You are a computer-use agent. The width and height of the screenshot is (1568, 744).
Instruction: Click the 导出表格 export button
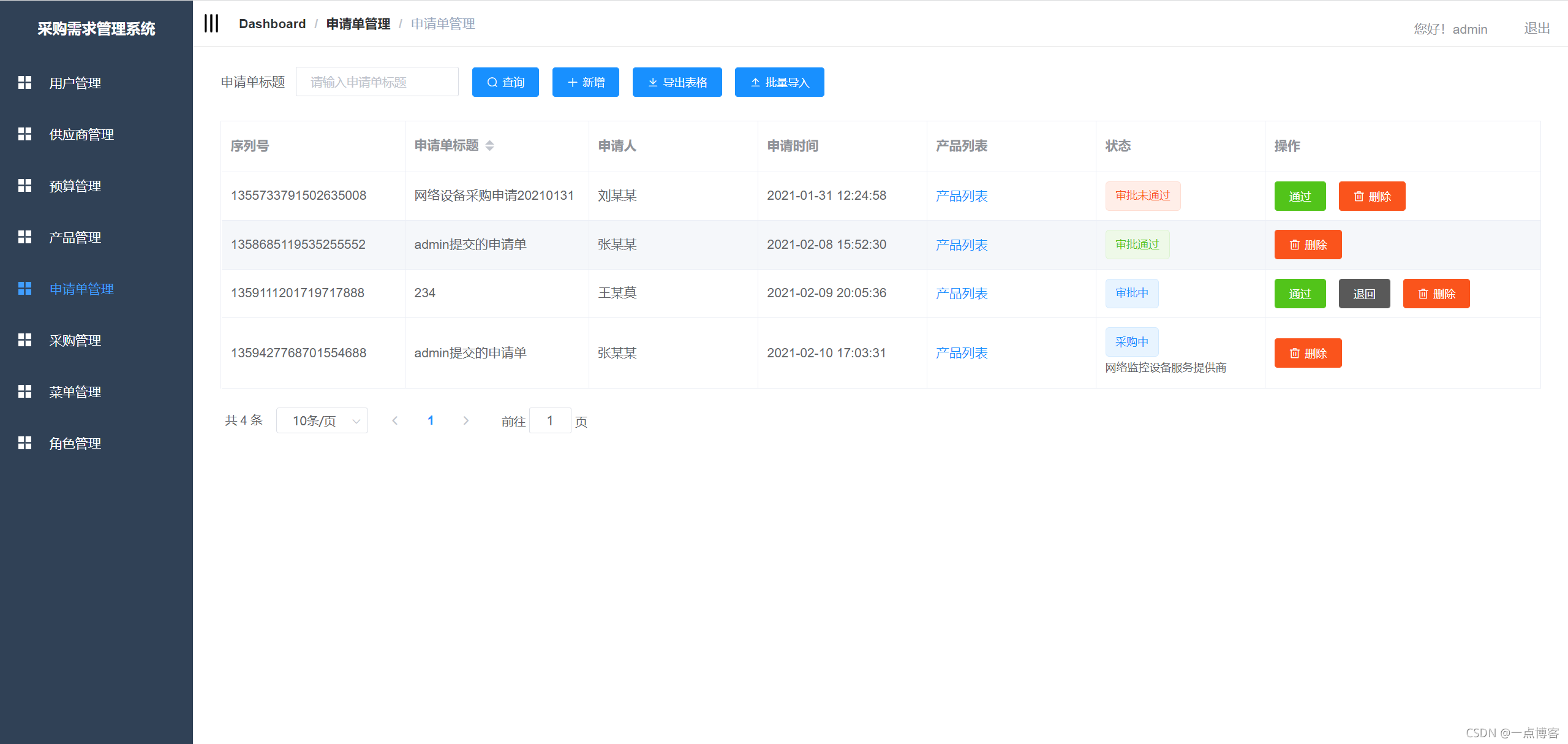[677, 82]
